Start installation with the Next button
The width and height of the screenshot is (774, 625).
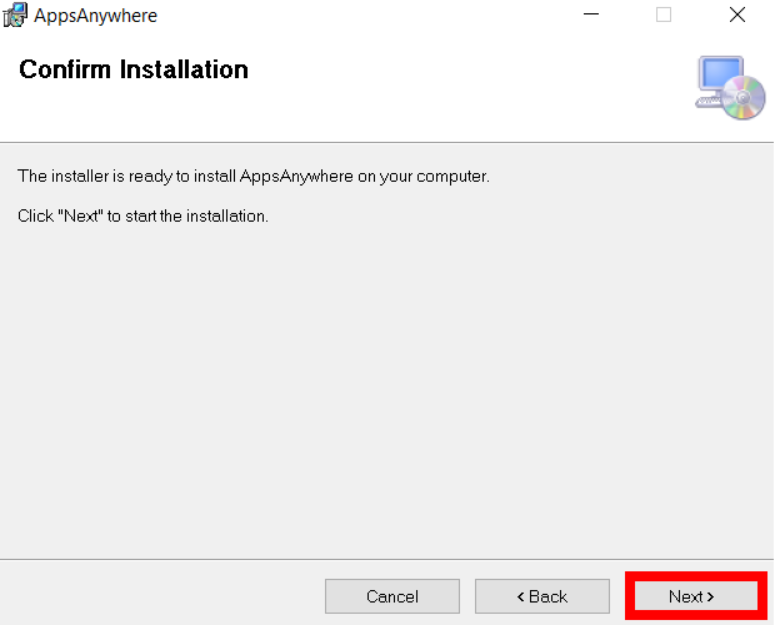(x=696, y=596)
